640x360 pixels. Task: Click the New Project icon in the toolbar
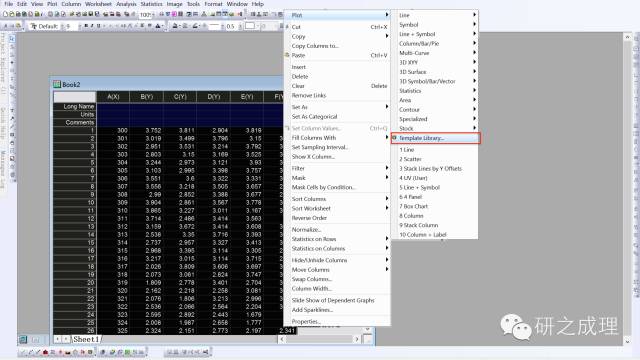click(5, 14)
